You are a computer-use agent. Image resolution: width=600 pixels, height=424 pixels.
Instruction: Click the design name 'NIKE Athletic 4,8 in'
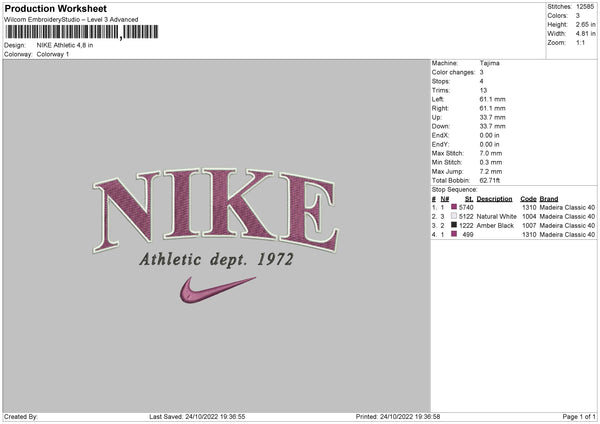pos(65,45)
